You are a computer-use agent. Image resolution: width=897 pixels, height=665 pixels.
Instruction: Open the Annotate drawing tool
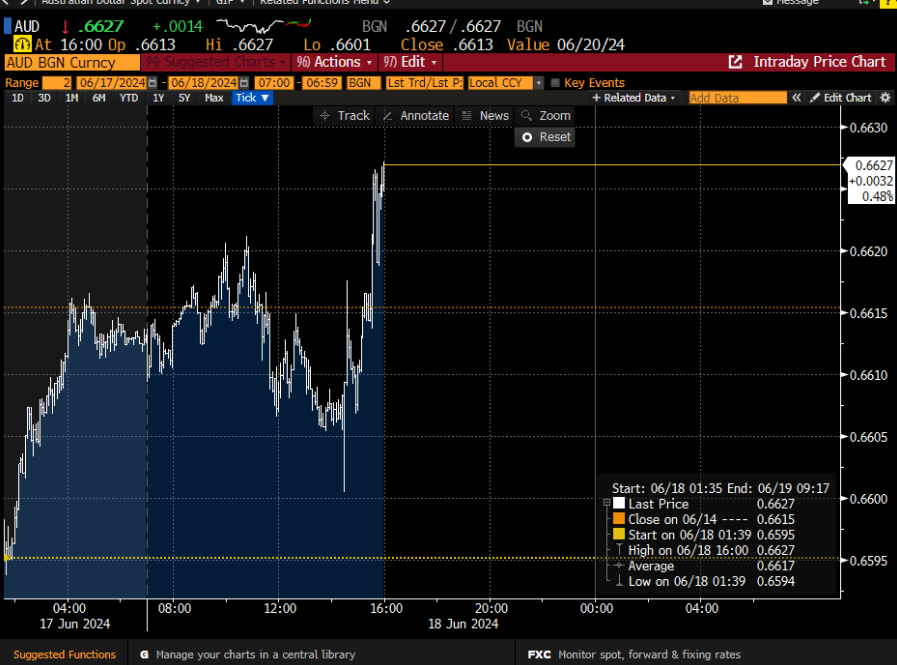[416, 116]
